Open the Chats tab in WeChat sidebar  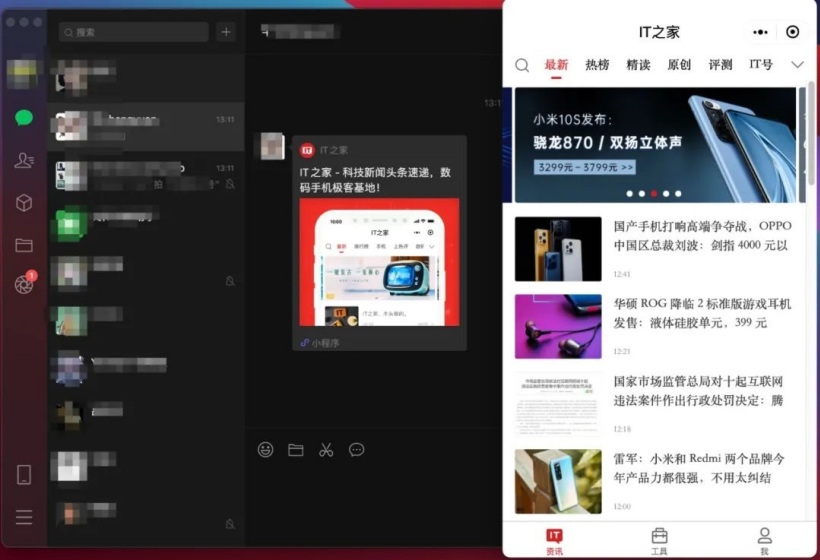point(24,118)
